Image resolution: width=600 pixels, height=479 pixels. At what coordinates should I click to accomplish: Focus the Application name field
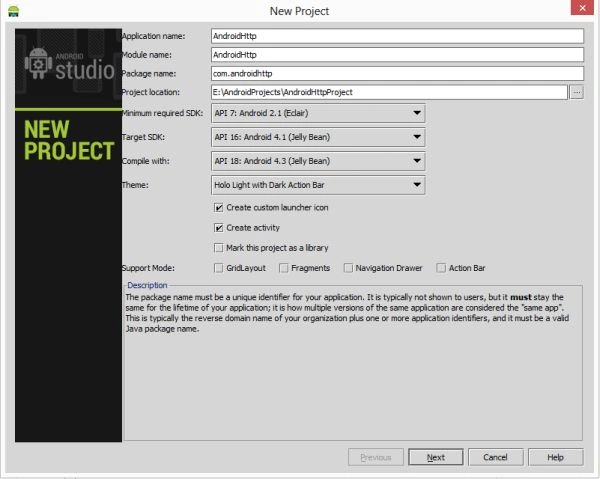397,36
